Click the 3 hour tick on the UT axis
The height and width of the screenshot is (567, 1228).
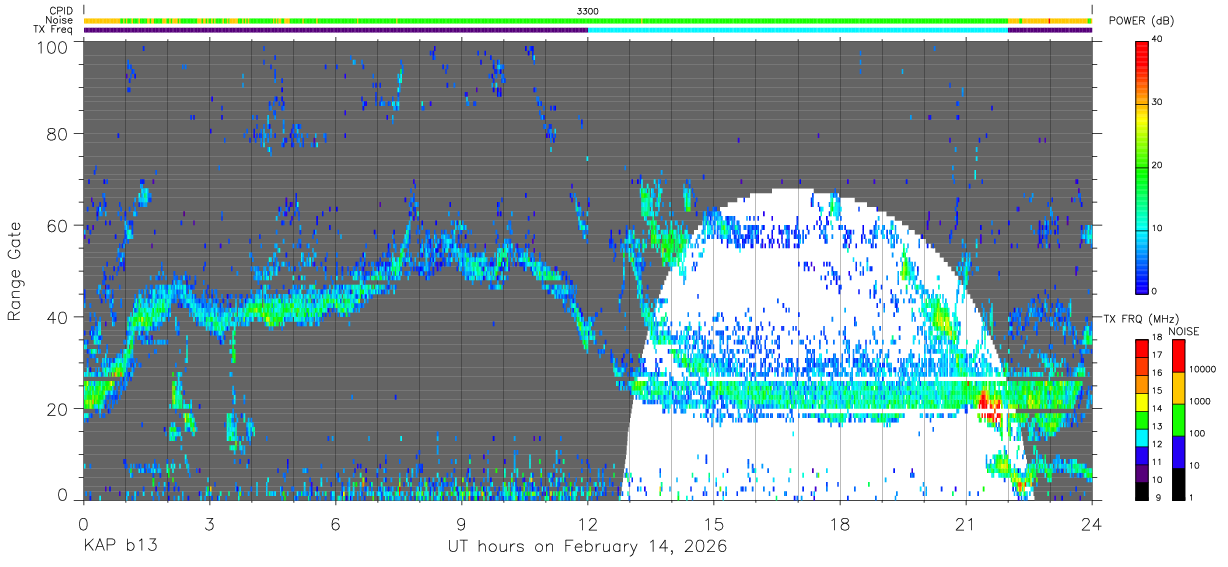pyautogui.click(x=209, y=523)
